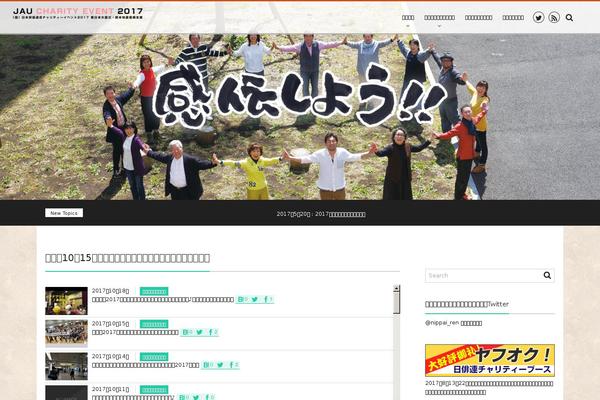The width and height of the screenshot is (600, 400).
Task: Select the 2017/10/15 date text
Action: (111, 324)
